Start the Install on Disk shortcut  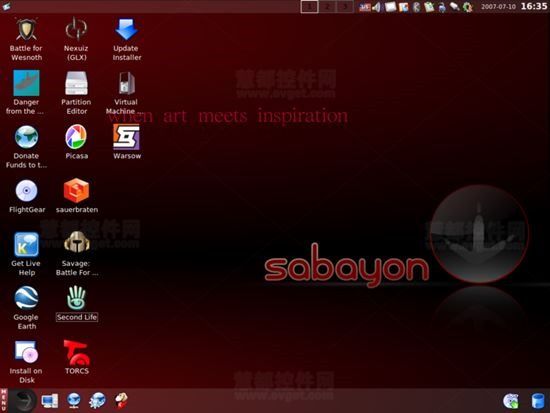26,352
